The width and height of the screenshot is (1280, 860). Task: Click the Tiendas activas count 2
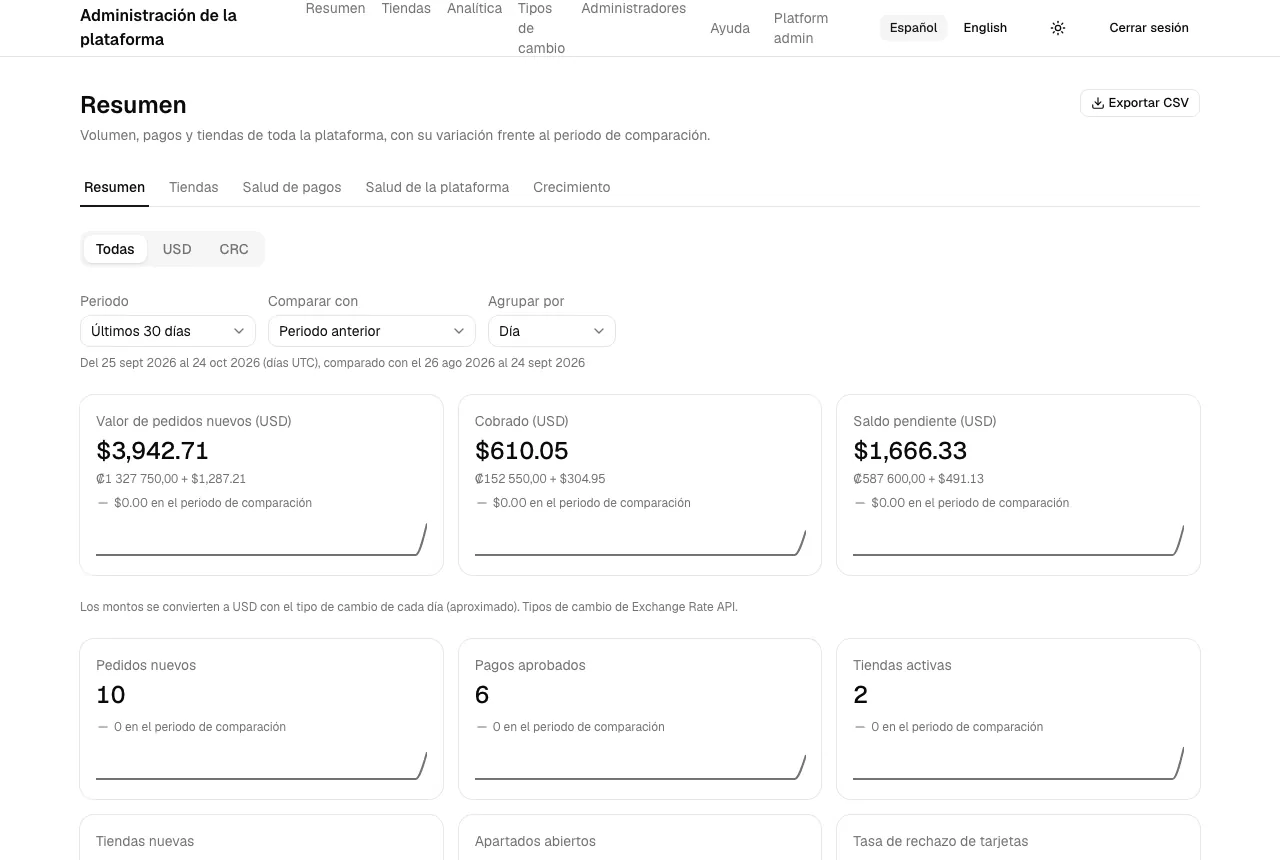(x=860, y=695)
